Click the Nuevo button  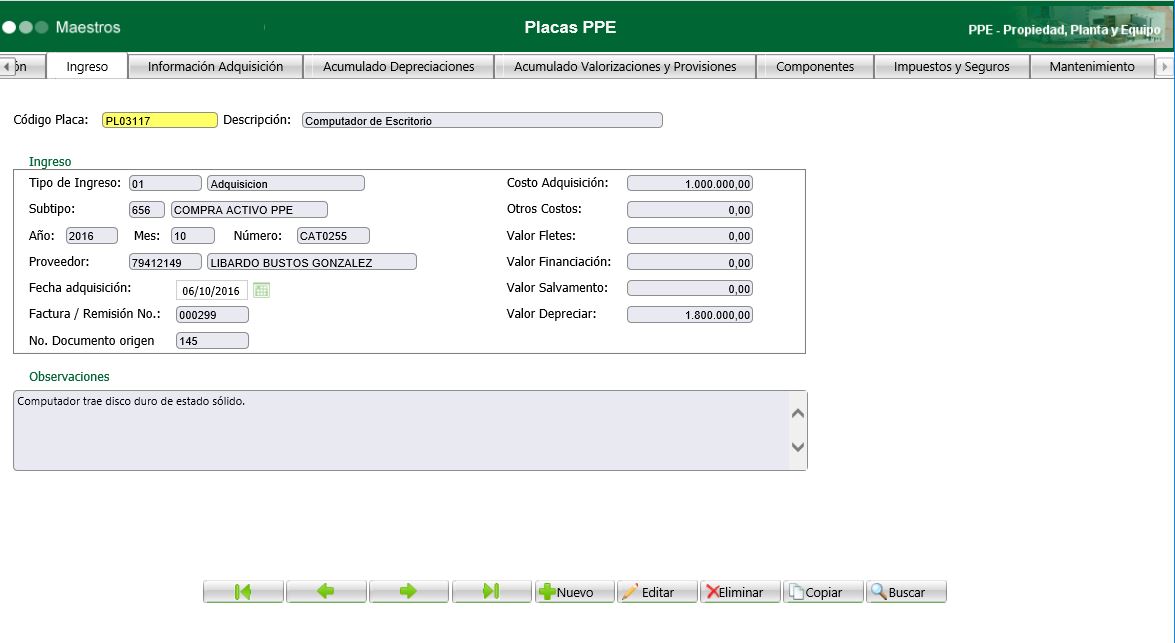(574, 591)
